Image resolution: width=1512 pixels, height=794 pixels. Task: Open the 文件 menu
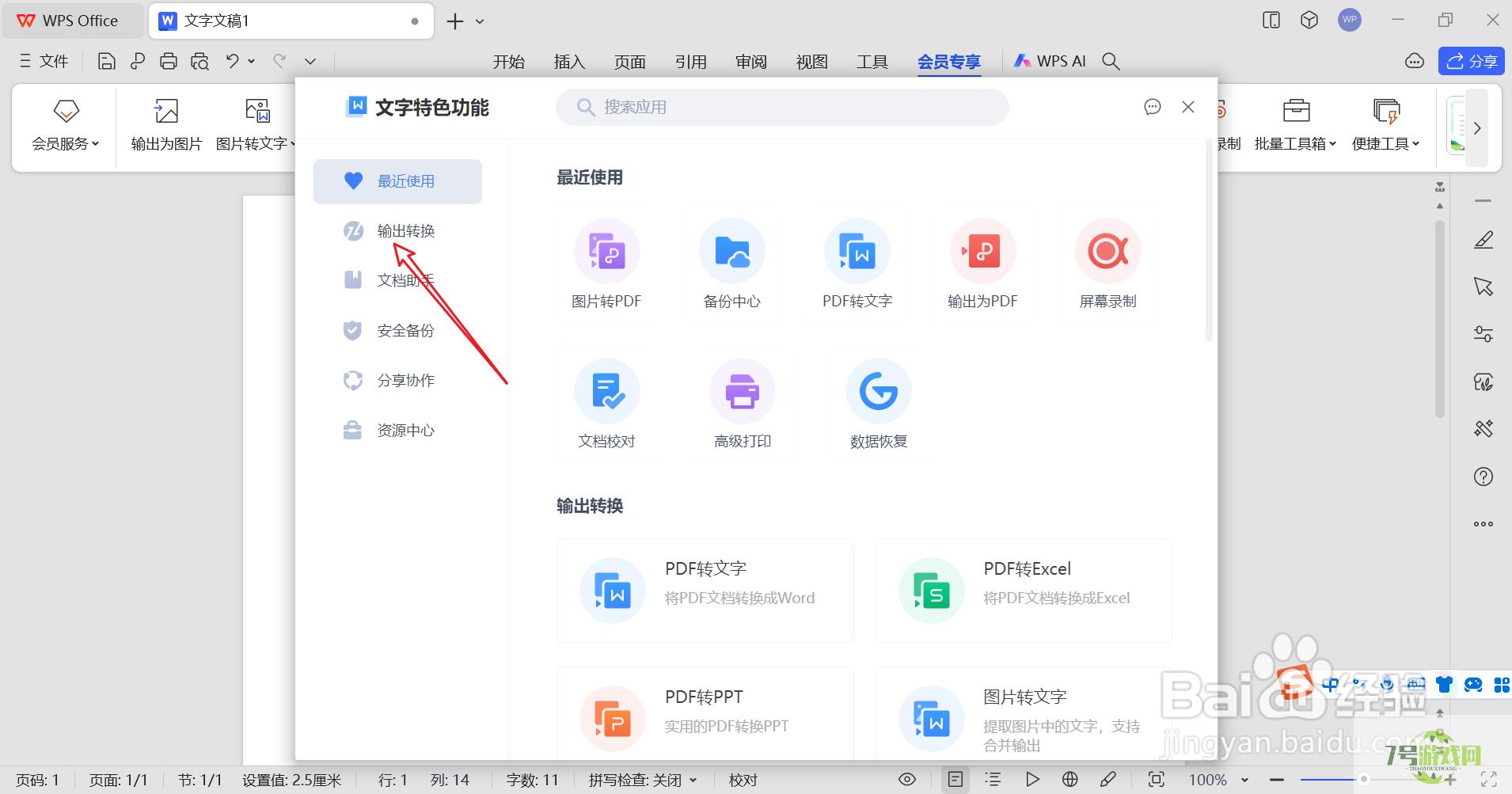tap(44, 61)
